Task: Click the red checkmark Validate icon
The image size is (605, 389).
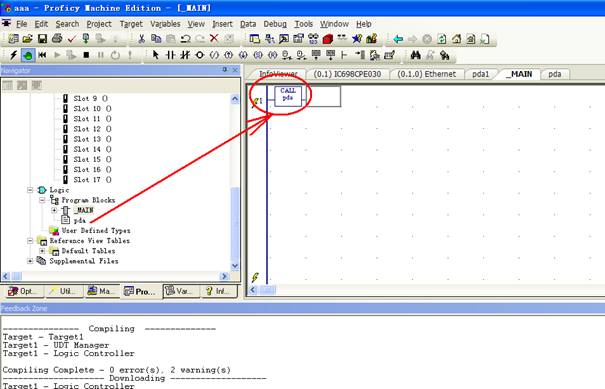Action: click(x=71, y=39)
